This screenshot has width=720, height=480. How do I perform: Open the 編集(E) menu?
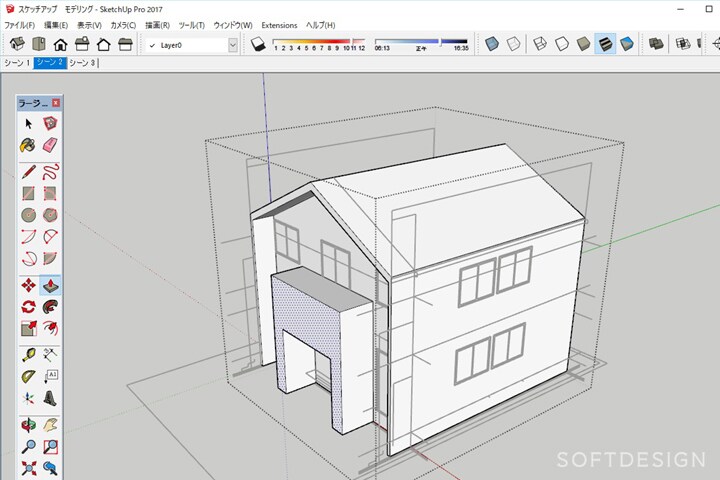[56, 25]
